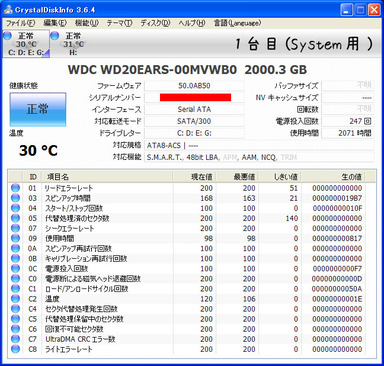Select the UltraDMA CRC エラー数 row name

point(80,339)
